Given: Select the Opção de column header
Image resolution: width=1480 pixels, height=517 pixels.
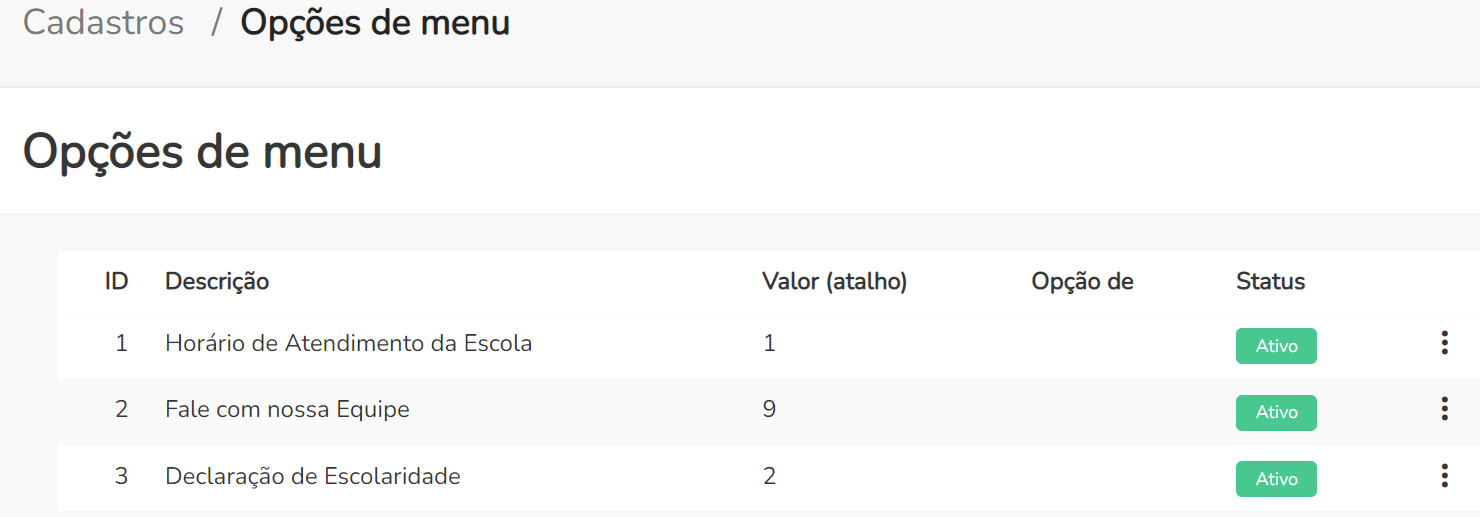Looking at the screenshot, I should click(1082, 282).
